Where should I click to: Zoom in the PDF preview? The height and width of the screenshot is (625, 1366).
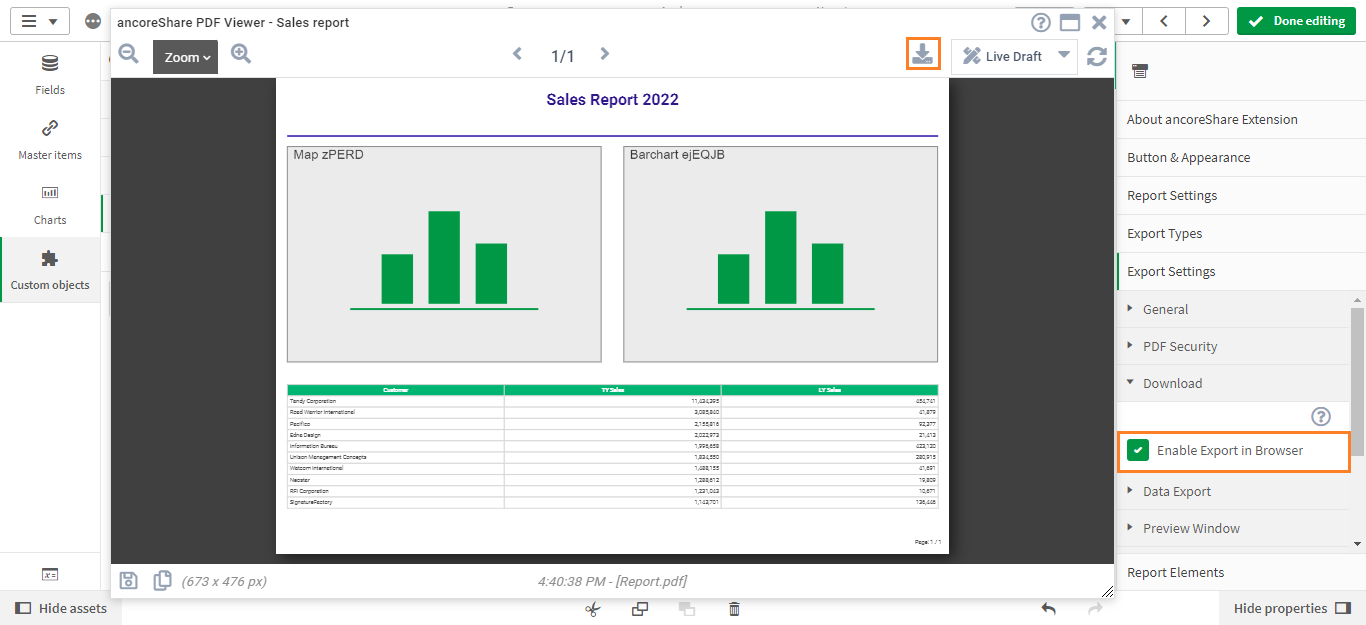(241, 54)
